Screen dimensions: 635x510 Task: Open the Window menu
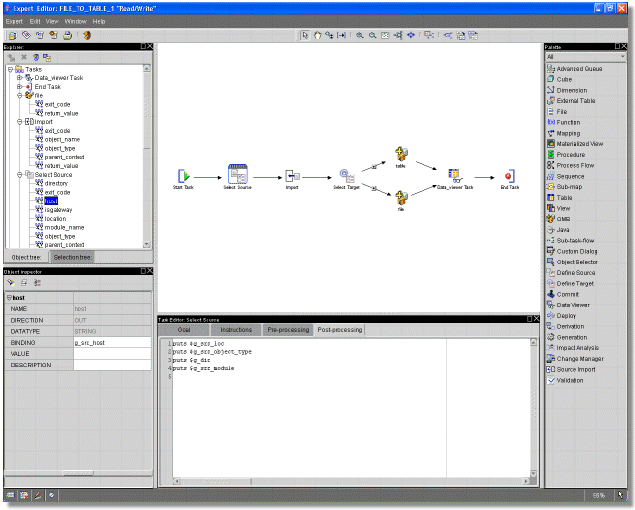76,21
